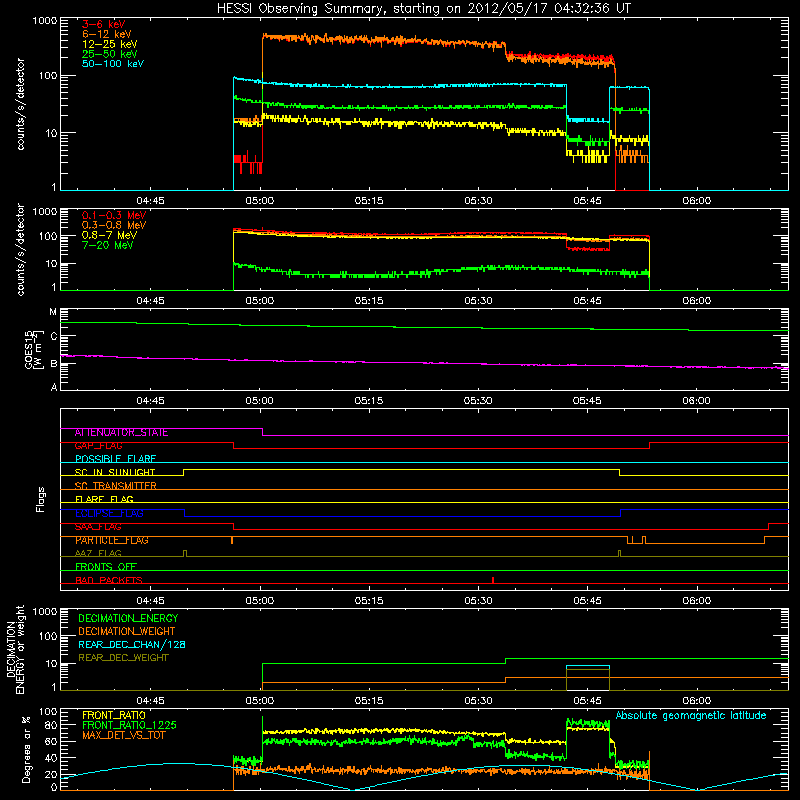Click the DECIMATION ENERGY or weight axis label
Image resolution: width=800 pixels, height=800 pixels.
tap(16, 649)
